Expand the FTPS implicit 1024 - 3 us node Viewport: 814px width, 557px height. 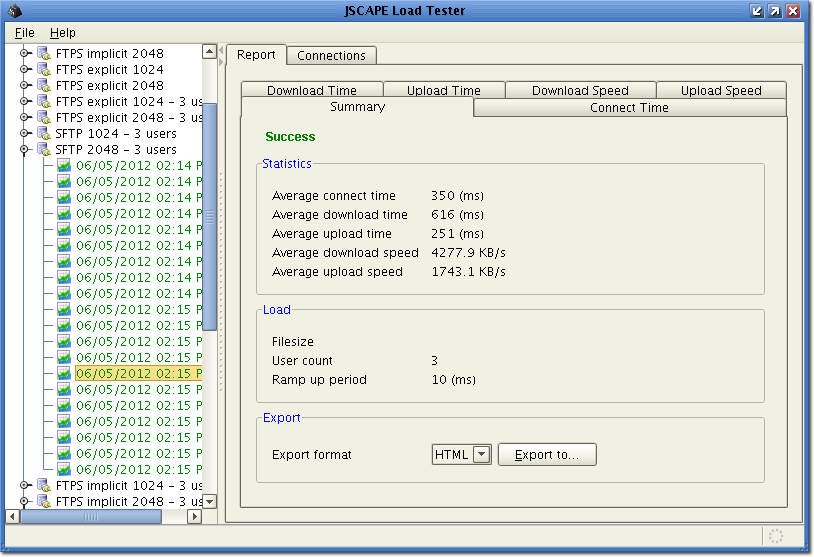(x=24, y=486)
